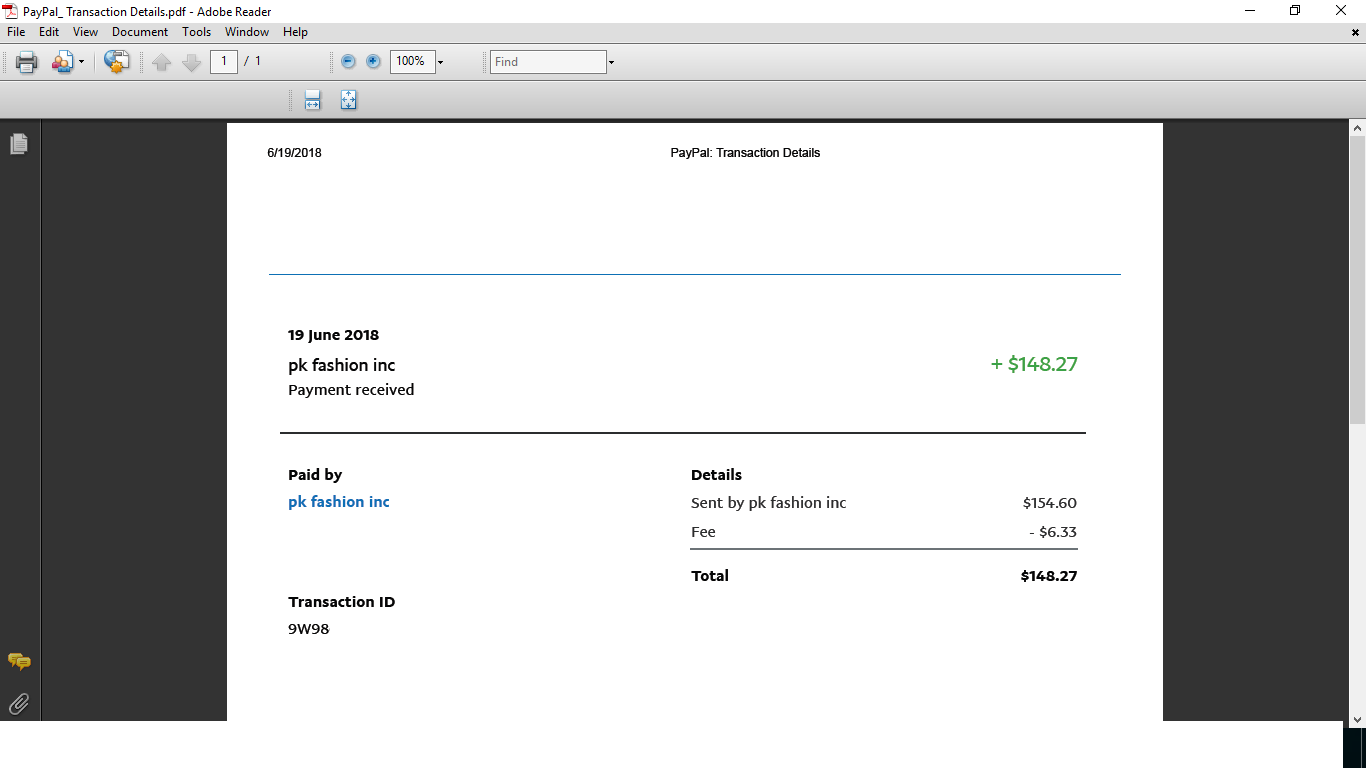Viewport: 1366px width, 768px height.
Task: Click the document close x in menu bar
Action: point(1355,32)
